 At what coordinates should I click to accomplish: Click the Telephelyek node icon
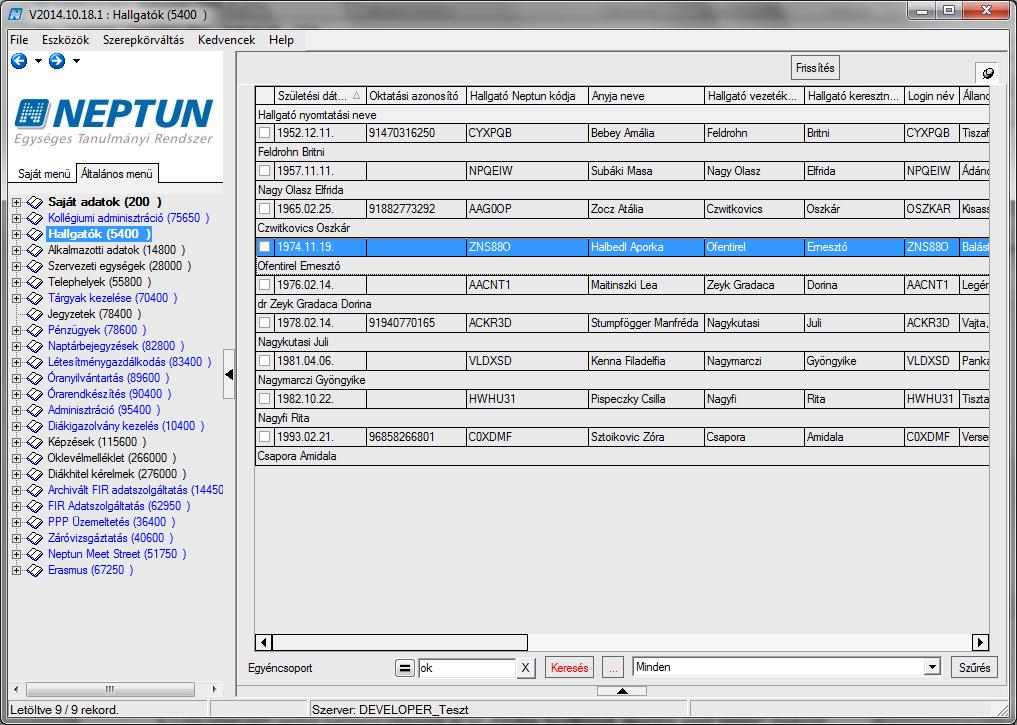(x=34, y=282)
